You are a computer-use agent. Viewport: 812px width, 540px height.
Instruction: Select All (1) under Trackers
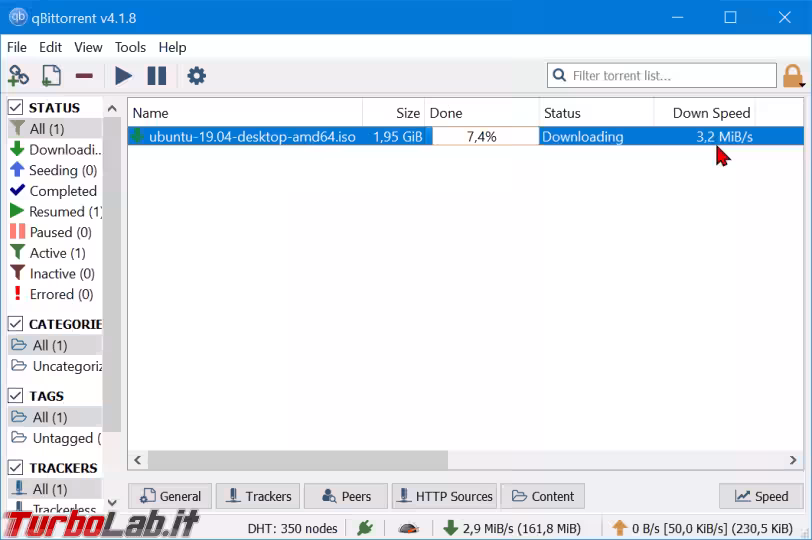point(55,489)
